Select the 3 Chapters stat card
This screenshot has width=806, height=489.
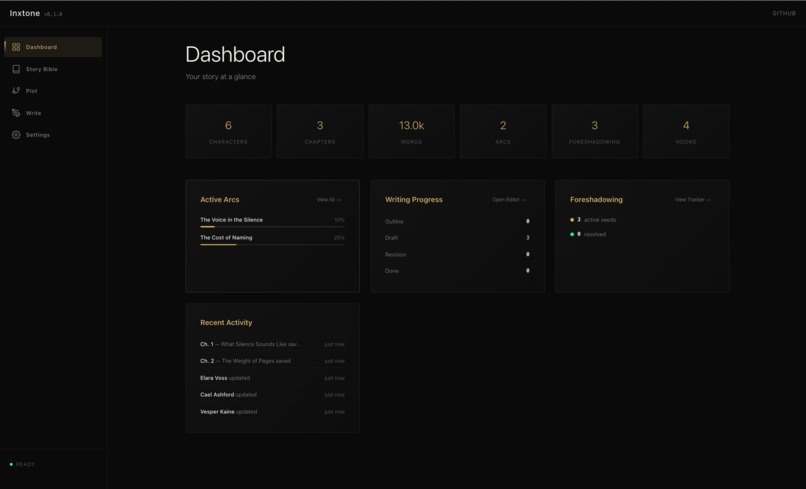(320, 131)
